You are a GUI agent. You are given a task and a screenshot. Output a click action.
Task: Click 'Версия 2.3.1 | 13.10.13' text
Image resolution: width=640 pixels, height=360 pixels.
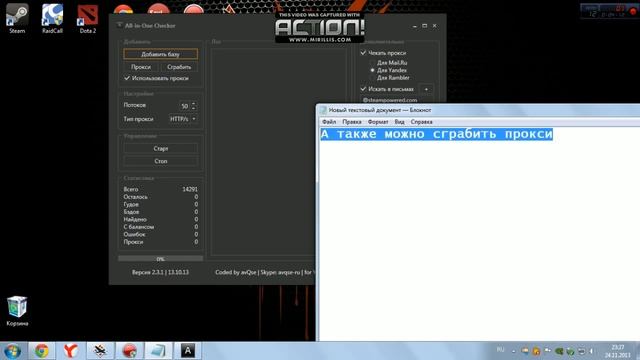(160, 272)
